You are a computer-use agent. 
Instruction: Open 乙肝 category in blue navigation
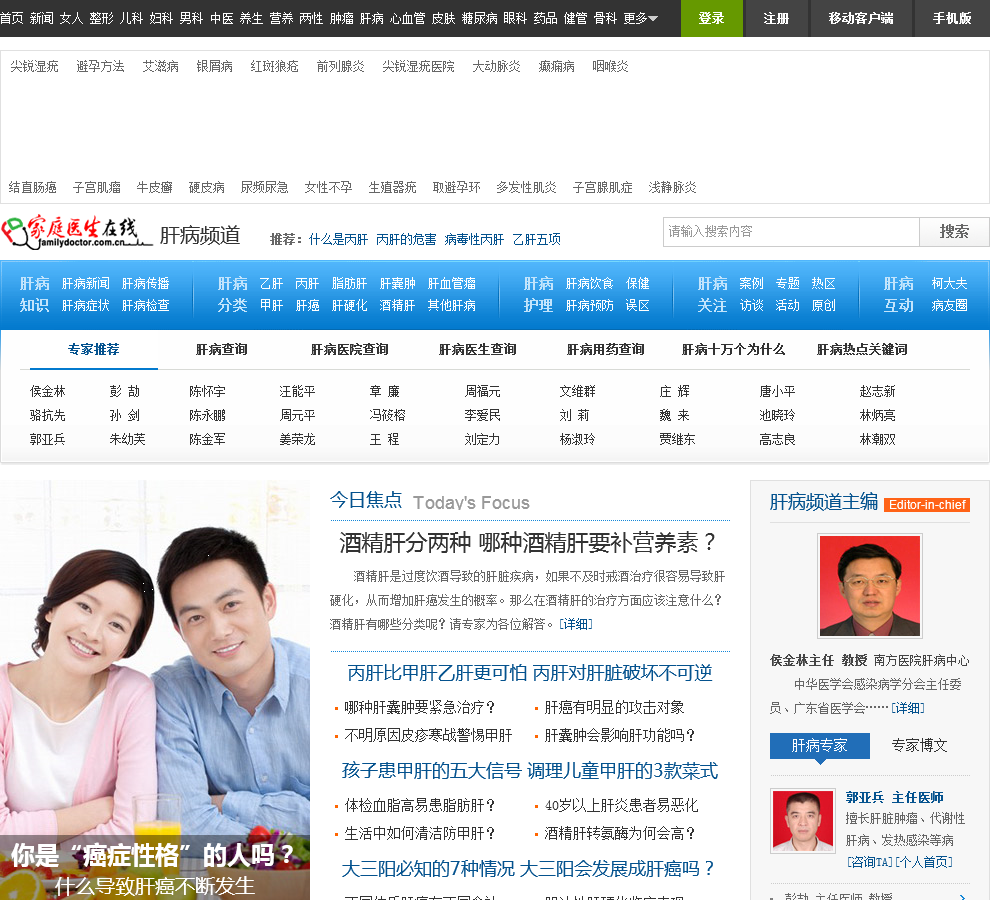[271, 284]
